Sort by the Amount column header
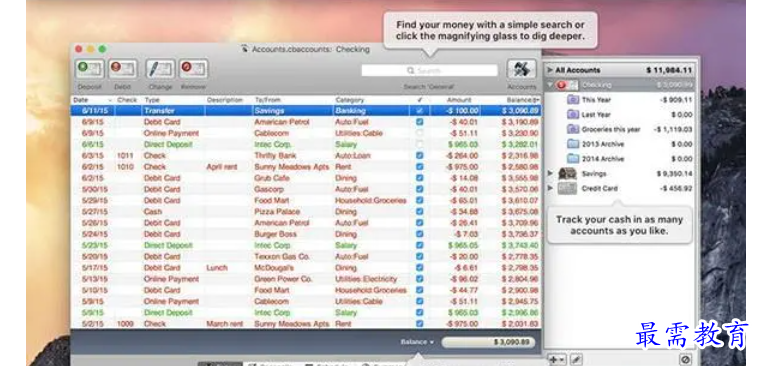This screenshot has width=757, height=366. 458,100
